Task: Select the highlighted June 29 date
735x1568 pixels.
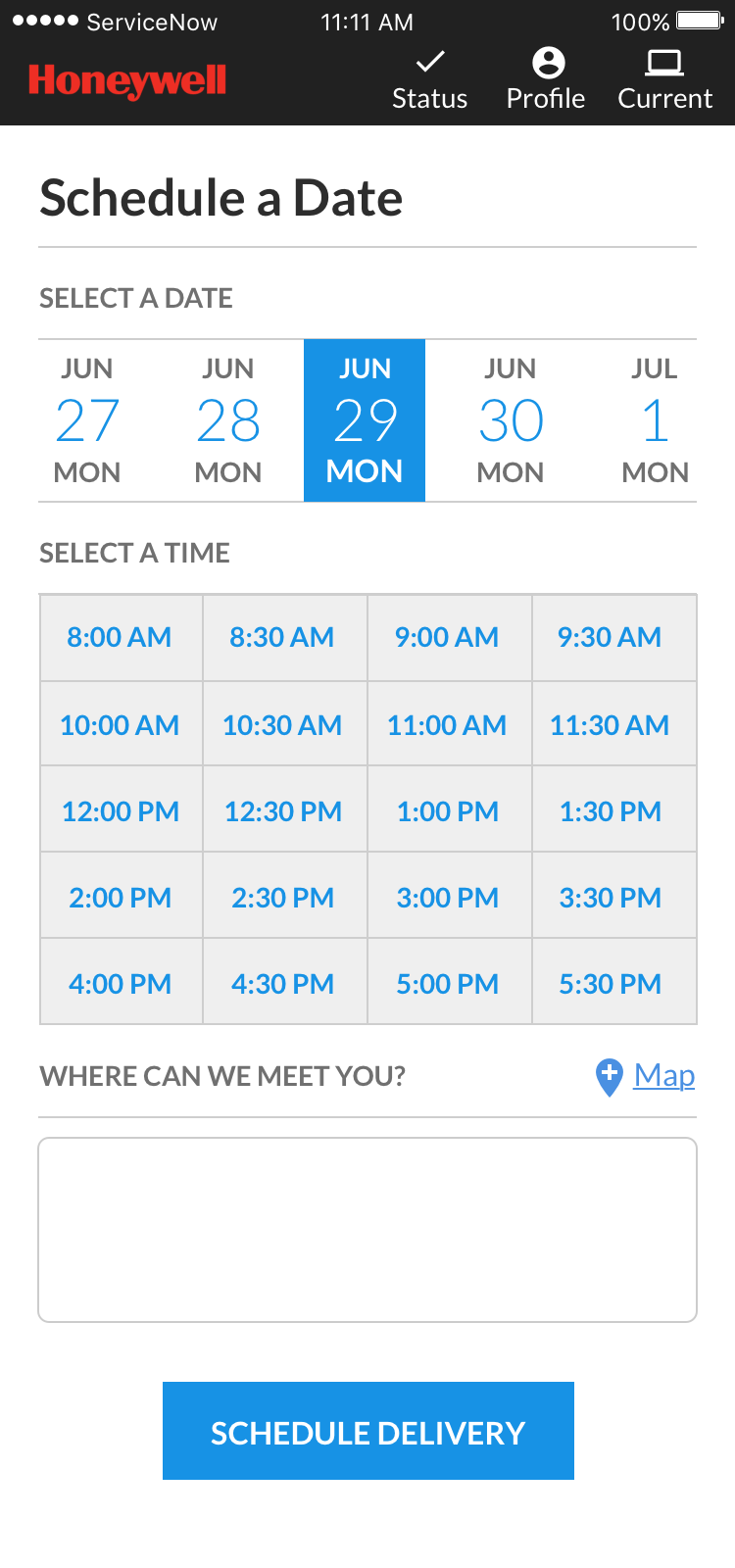Action: 365,420
